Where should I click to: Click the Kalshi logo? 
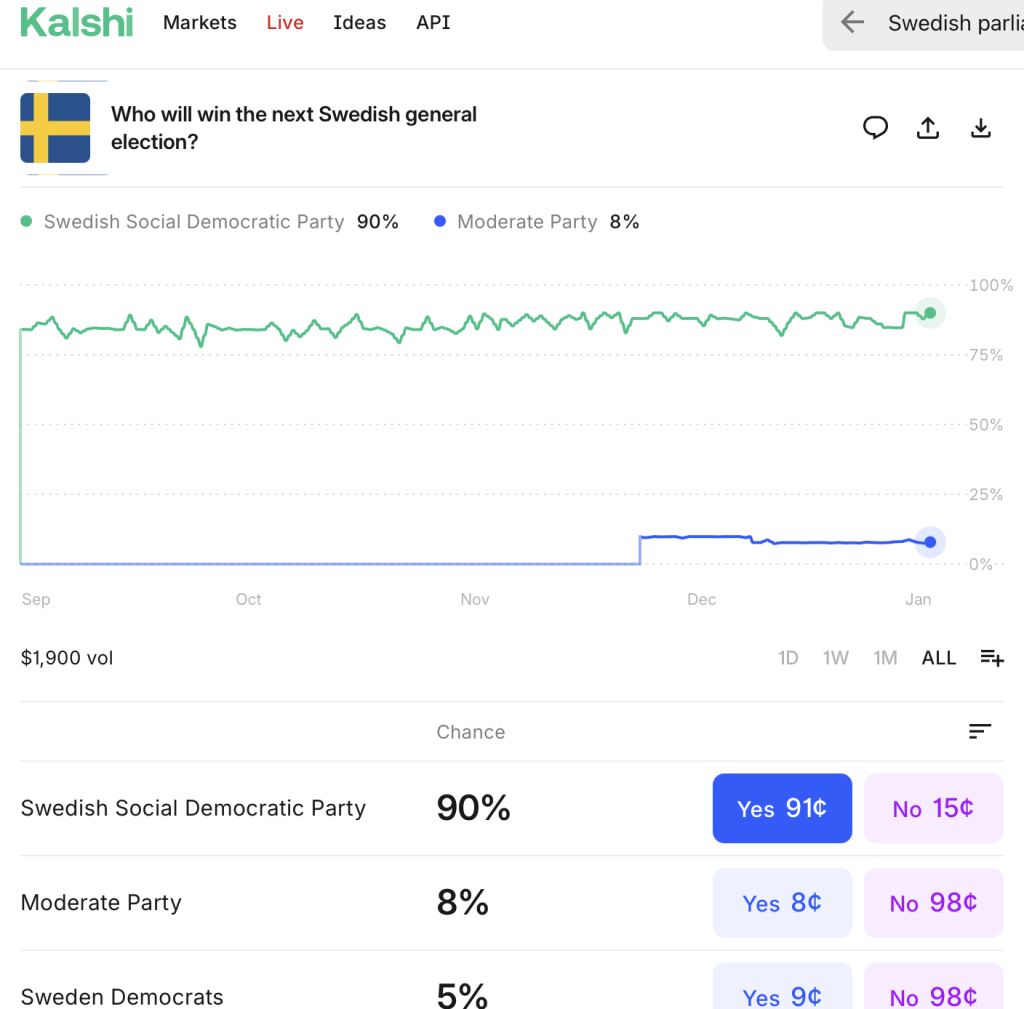coord(76,22)
